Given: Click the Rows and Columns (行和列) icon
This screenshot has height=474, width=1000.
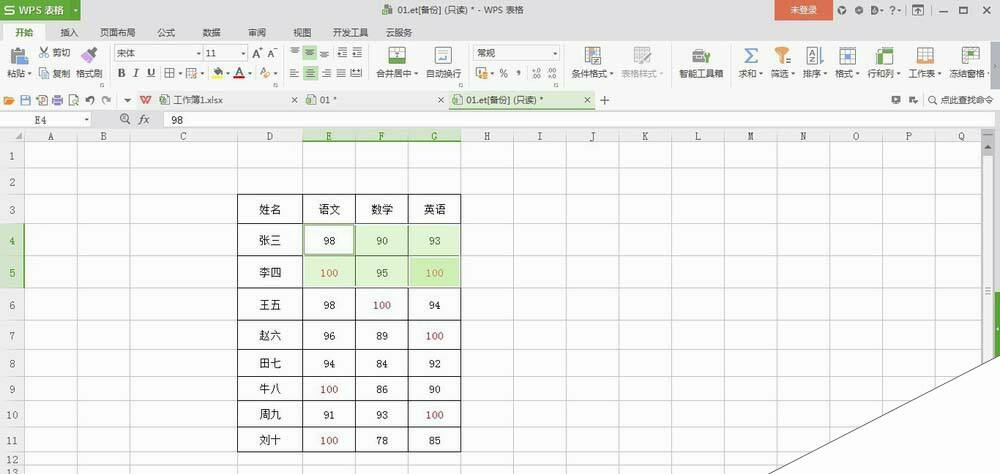Looking at the screenshot, I should pos(884,56).
